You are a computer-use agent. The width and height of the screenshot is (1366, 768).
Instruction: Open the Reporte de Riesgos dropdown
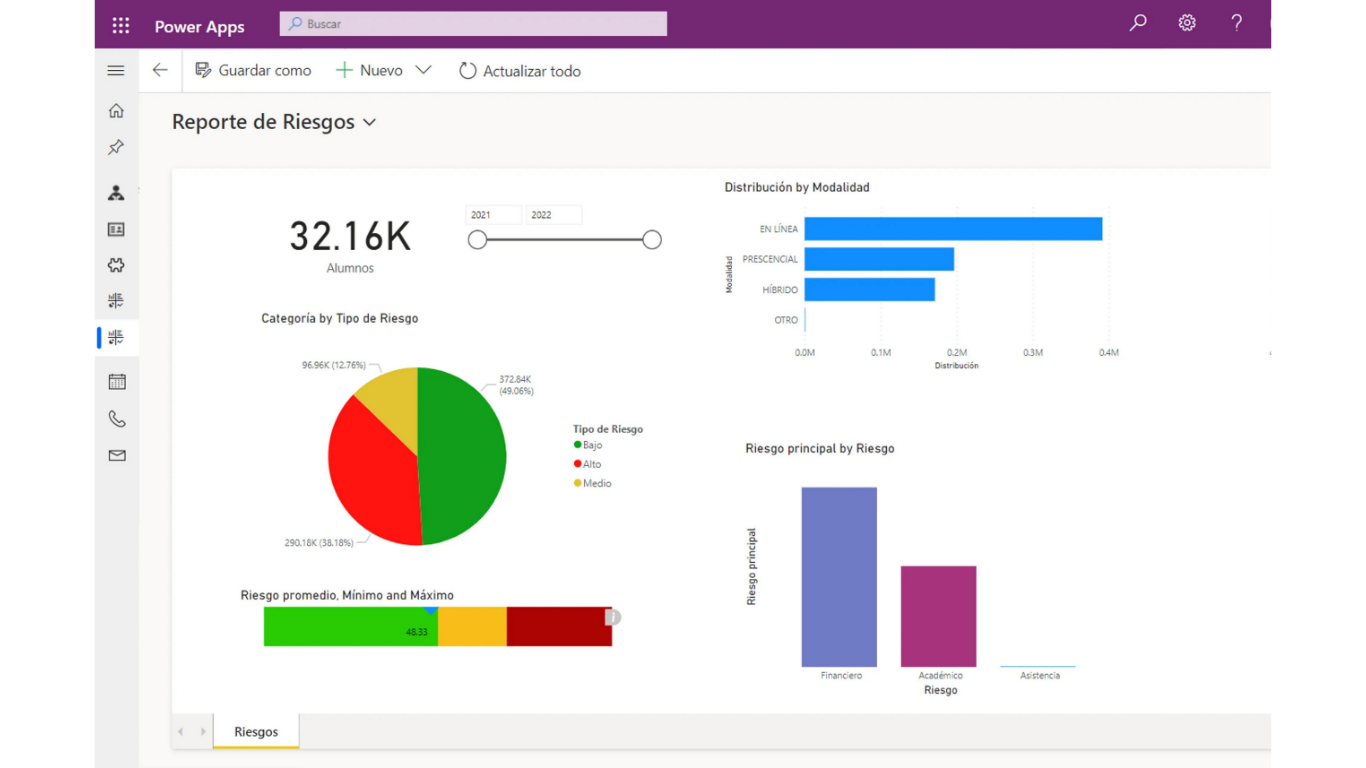point(370,121)
